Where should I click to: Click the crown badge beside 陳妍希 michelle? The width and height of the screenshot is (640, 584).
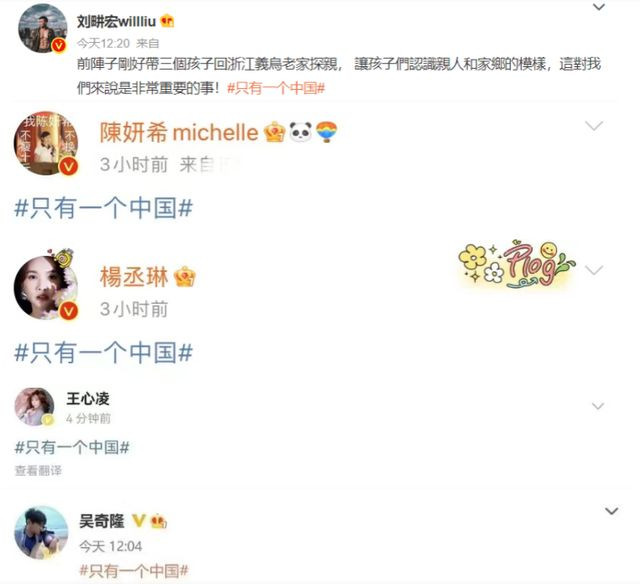click(274, 132)
